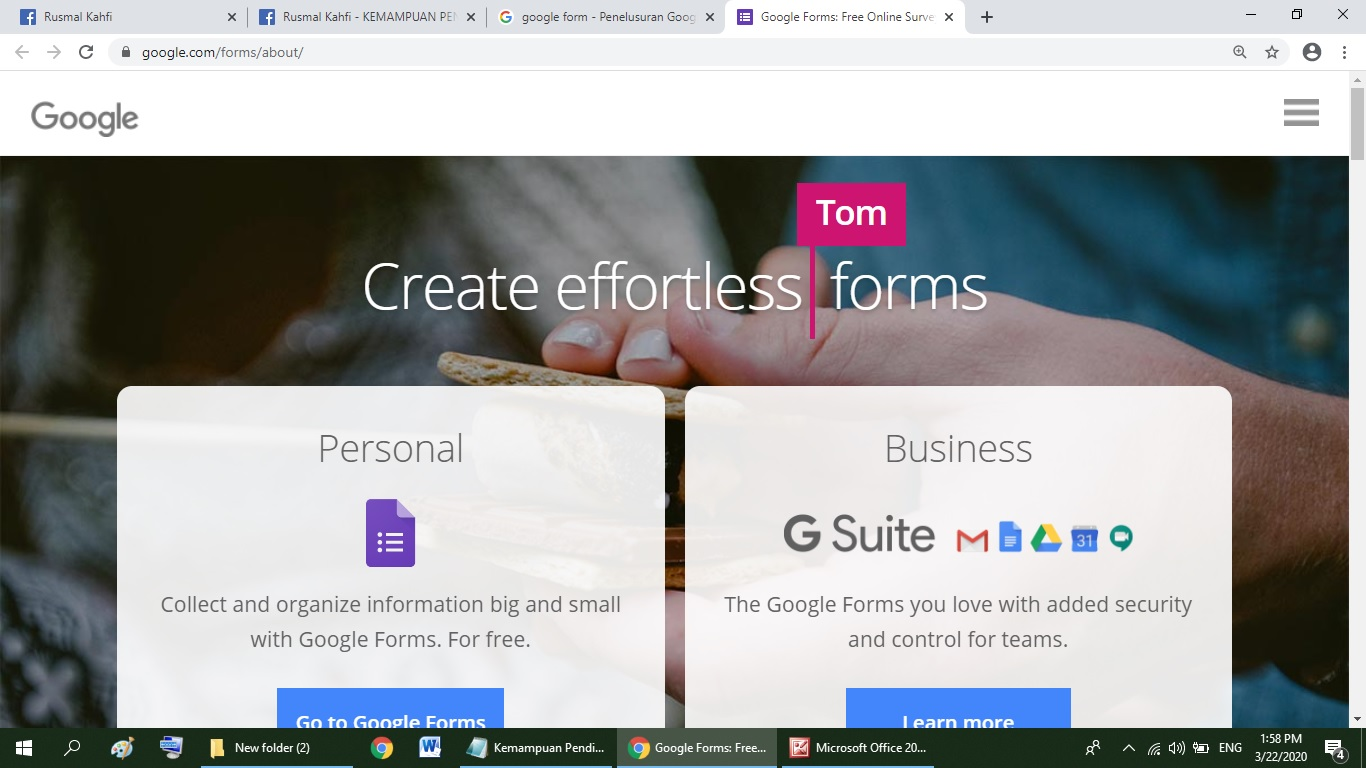
Task: Reload the page with refresh icon
Action: pyautogui.click(x=86, y=52)
